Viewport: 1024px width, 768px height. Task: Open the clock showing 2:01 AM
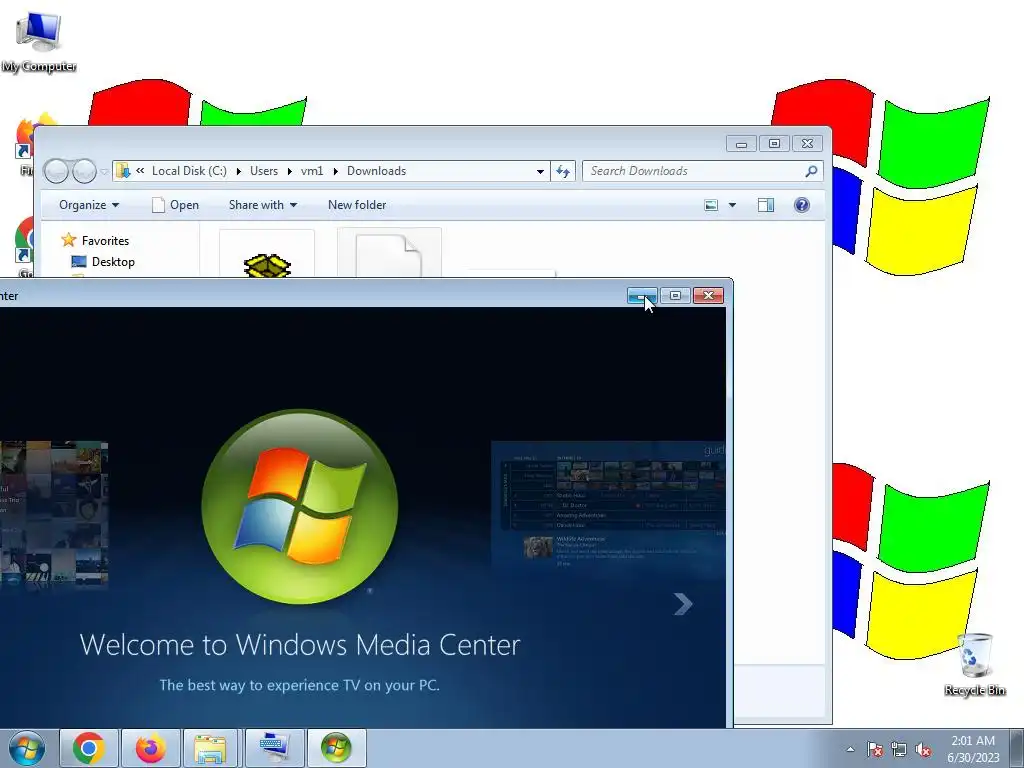pyautogui.click(x=972, y=748)
